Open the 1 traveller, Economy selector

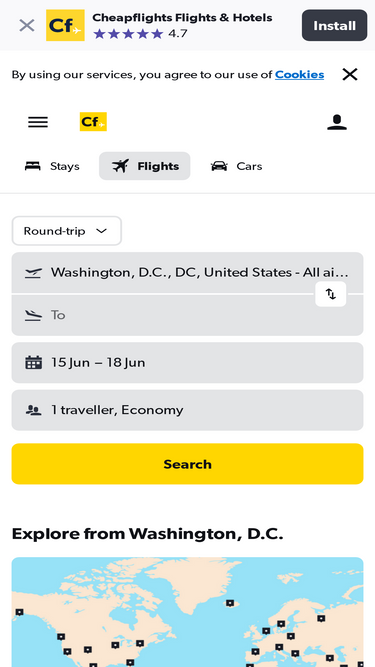click(188, 410)
